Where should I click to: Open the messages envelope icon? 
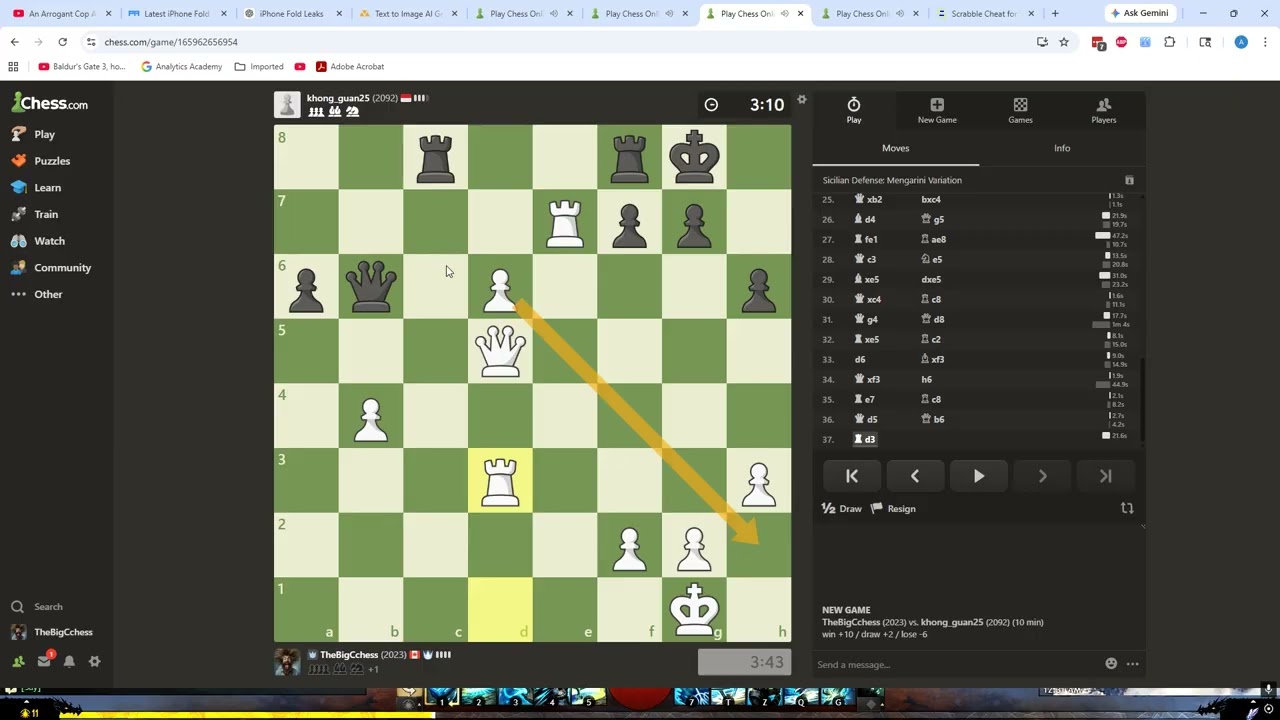click(x=44, y=661)
